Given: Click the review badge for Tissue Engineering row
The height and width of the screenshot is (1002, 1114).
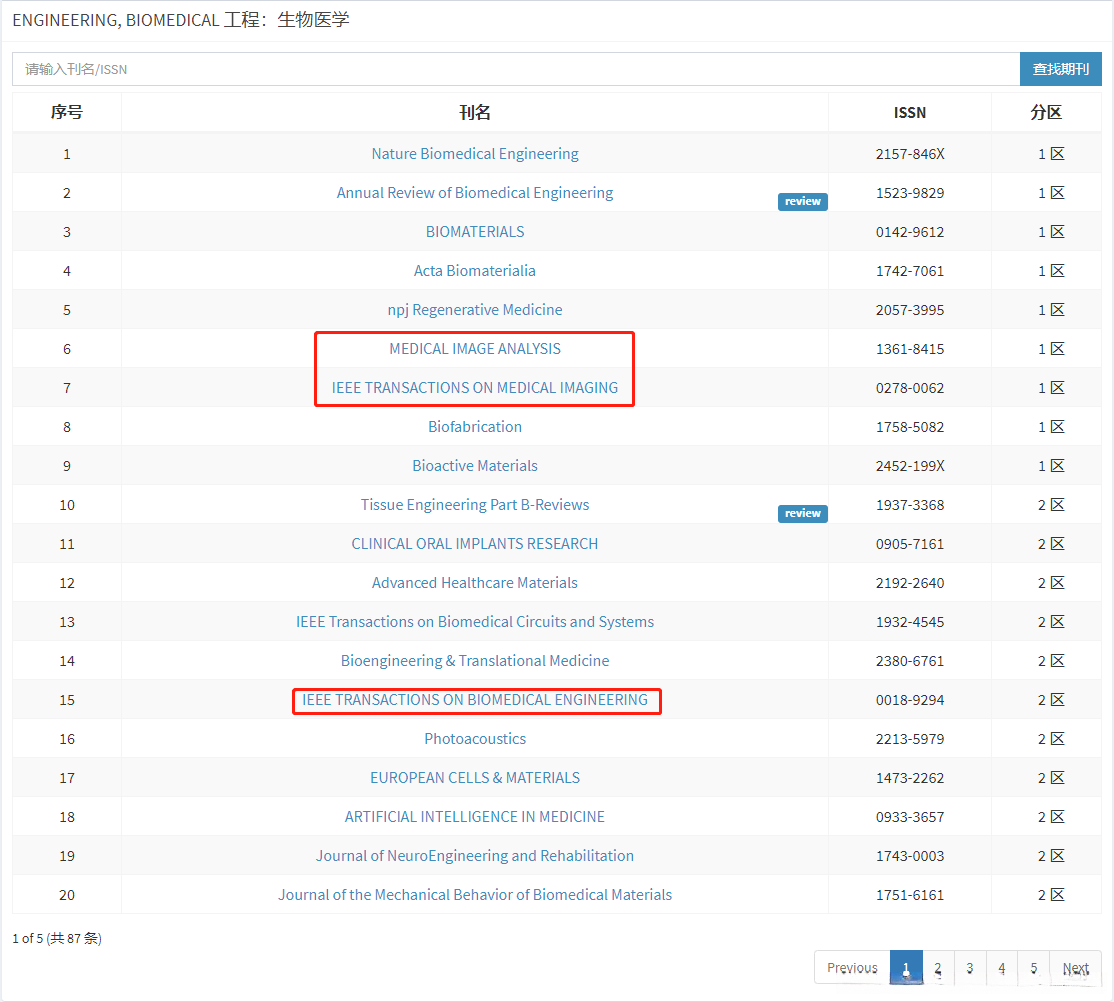Looking at the screenshot, I should pyautogui.click(x=803, y=514).
